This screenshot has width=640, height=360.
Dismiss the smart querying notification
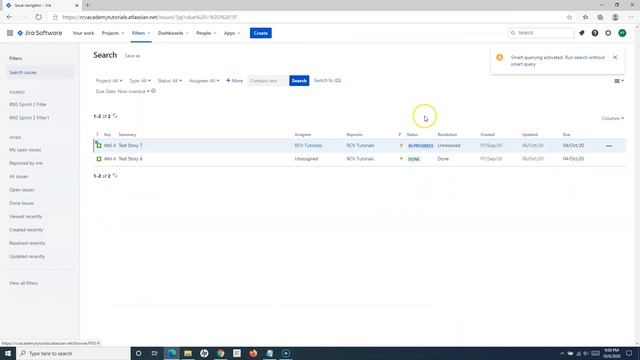[x=615, y=58]
